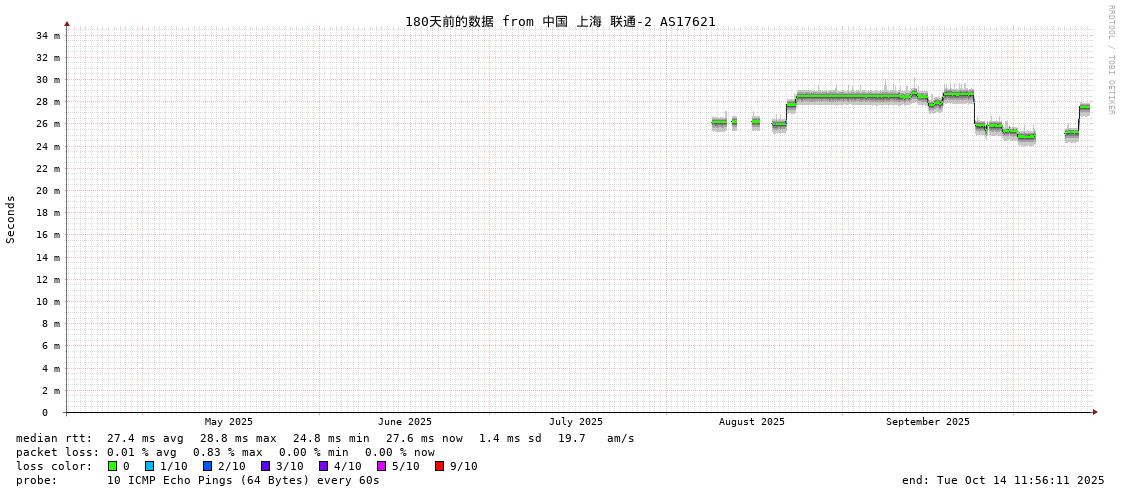The image size is (1121, 494).
Task: Click the graph title with AS17621
Action: 560,21
